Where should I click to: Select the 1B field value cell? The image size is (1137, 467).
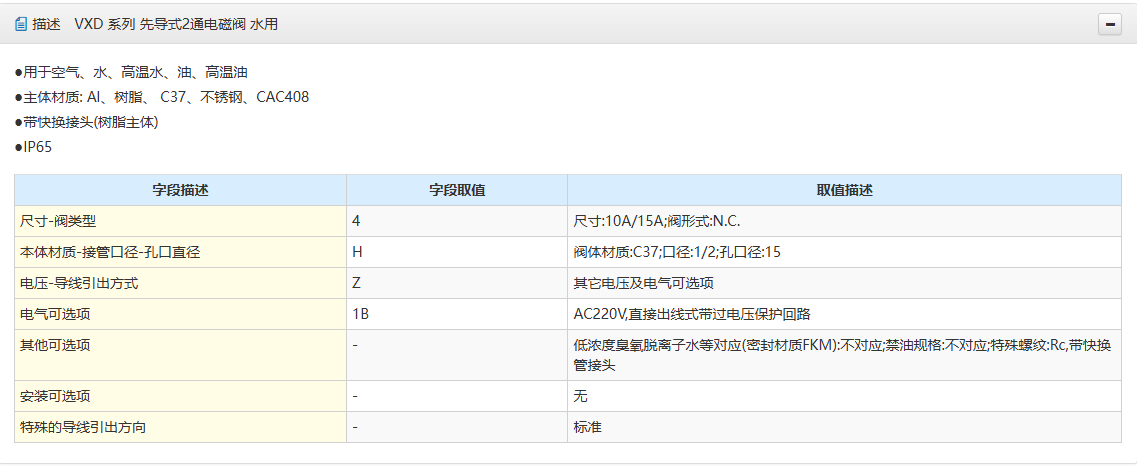pyautogui.click(x=361, y=314)
